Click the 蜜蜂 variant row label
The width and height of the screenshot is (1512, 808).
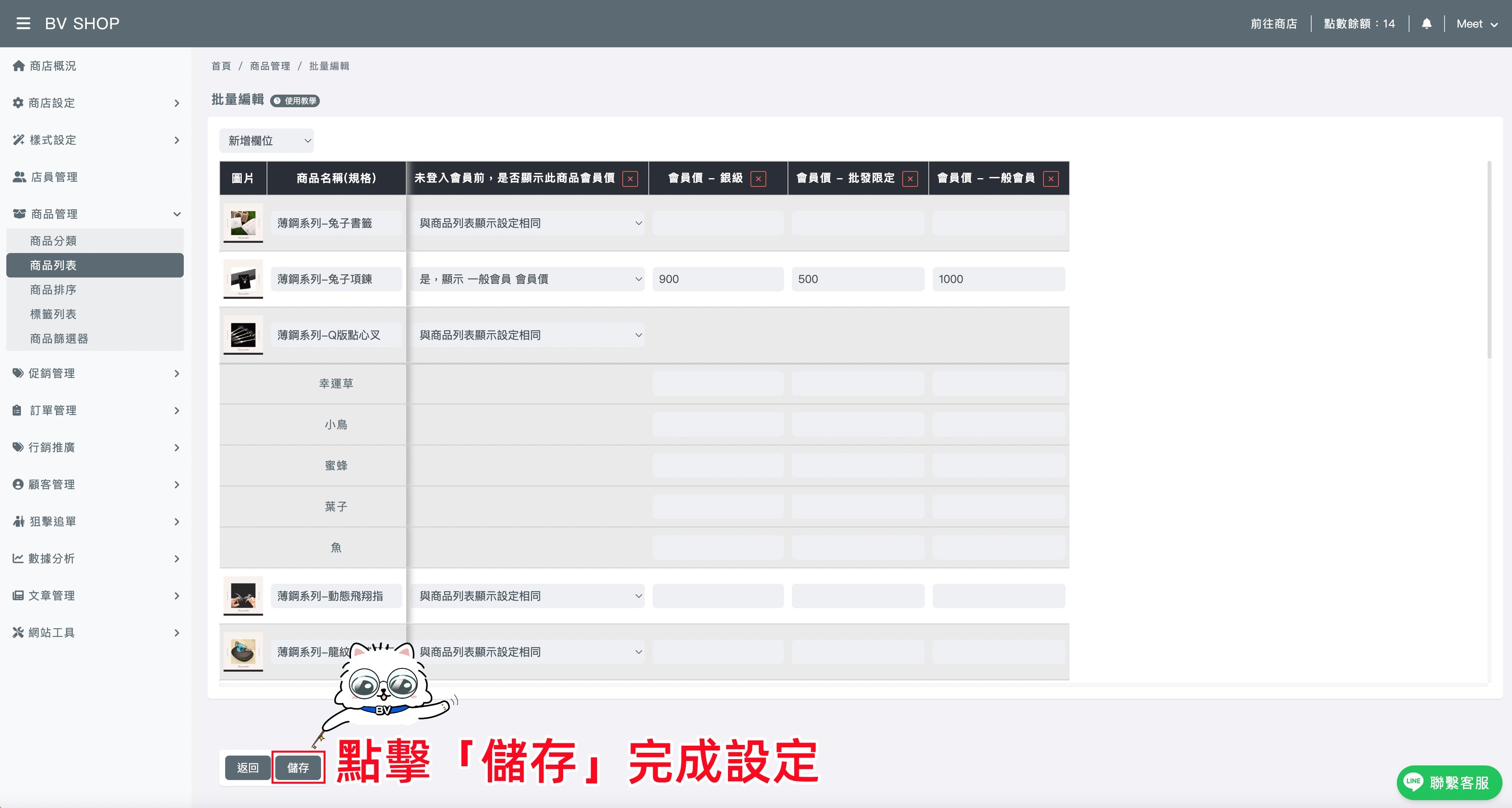pyautogui.click(x=336, y=465)
